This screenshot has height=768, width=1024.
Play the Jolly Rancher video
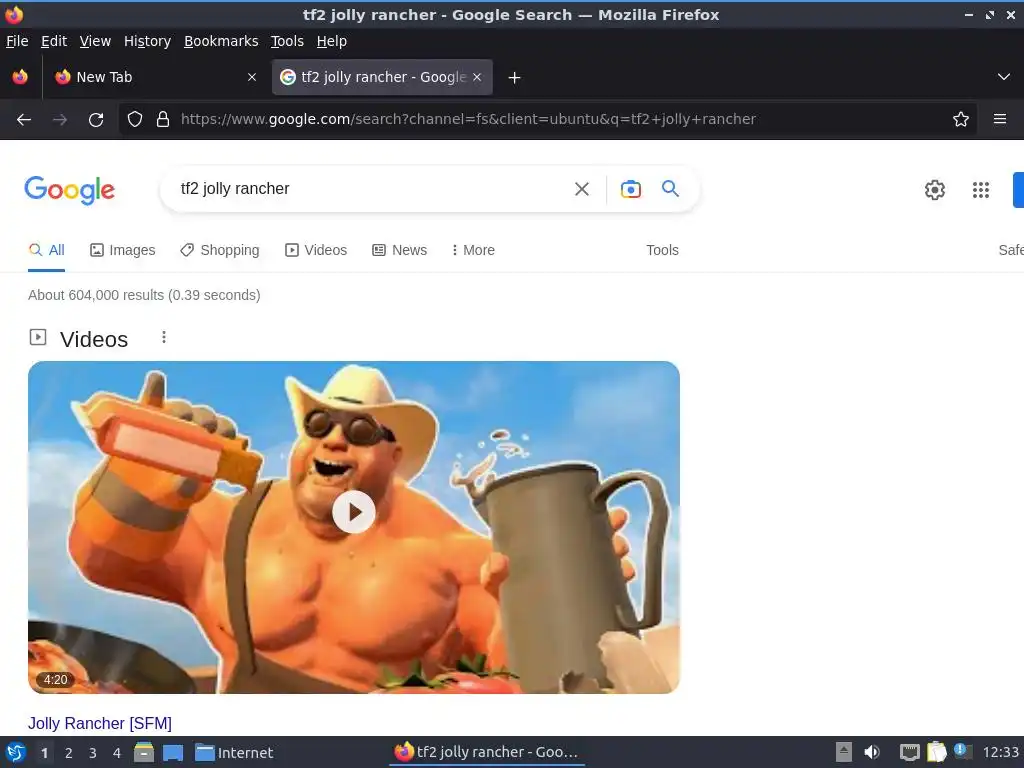[x=353, y=512]
